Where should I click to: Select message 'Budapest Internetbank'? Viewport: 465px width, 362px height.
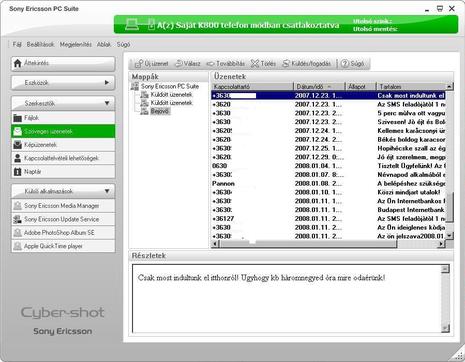pos(328,210)
